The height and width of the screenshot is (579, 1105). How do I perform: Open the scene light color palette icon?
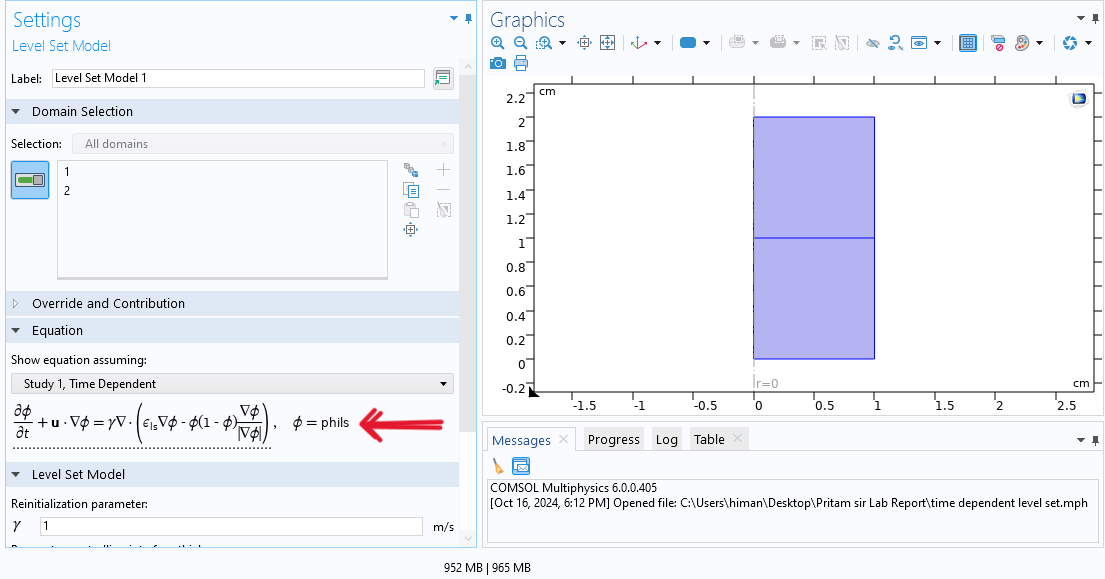1021,43
